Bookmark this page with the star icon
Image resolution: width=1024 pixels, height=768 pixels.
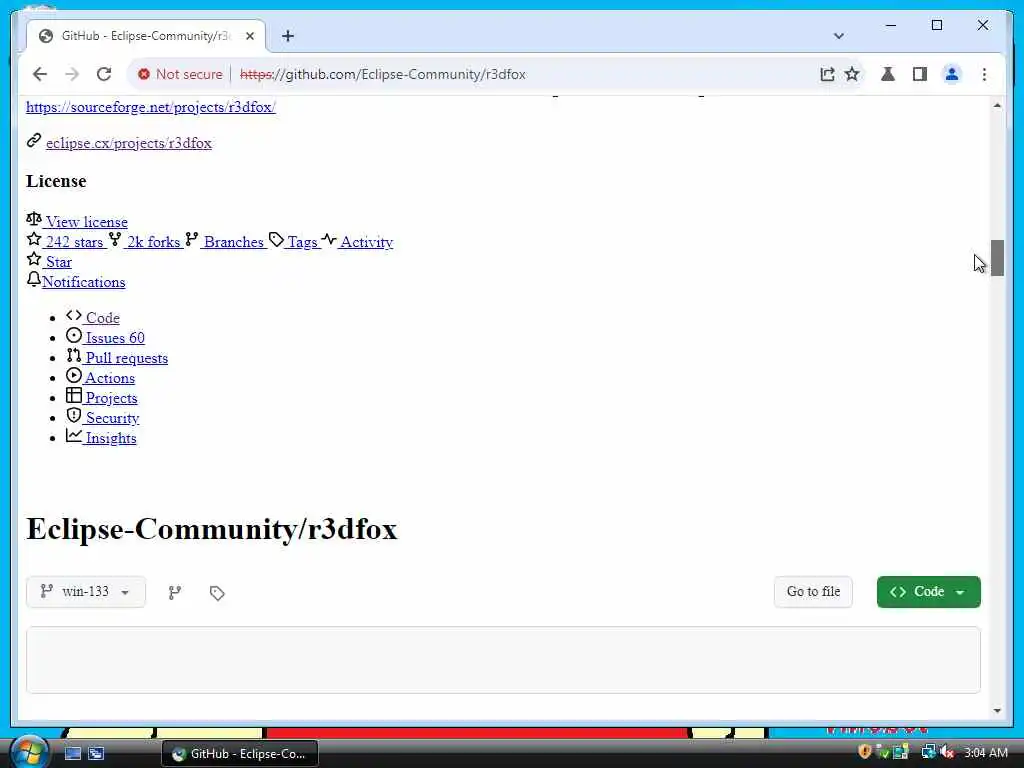click(852, 74)
